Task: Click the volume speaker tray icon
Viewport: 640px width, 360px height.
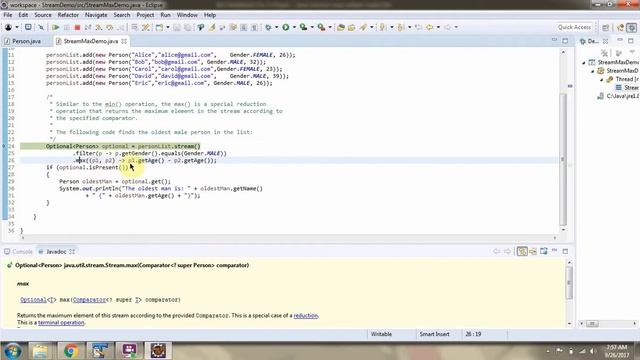Action: click(593, 351)
